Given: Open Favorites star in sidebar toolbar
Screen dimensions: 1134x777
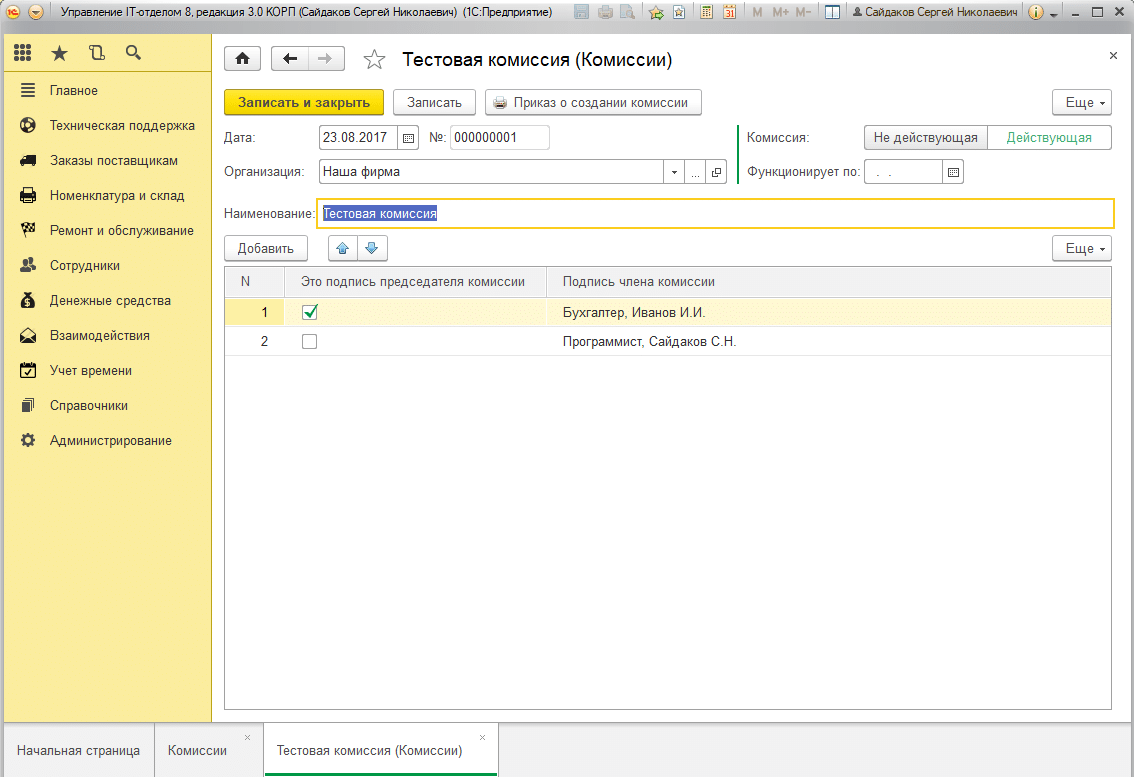Looking at the screenshot, I should (x=59, y=53).
